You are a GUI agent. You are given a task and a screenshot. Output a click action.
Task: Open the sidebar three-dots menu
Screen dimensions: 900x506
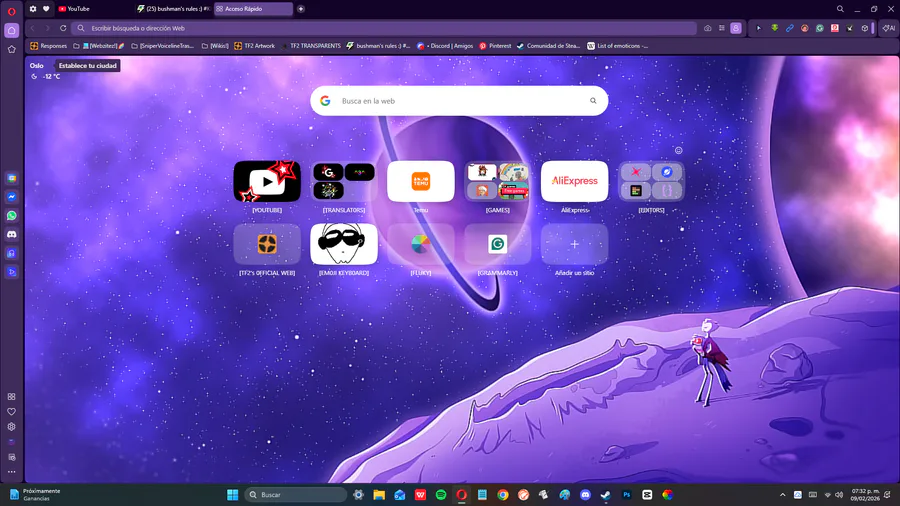click(11, 472)
